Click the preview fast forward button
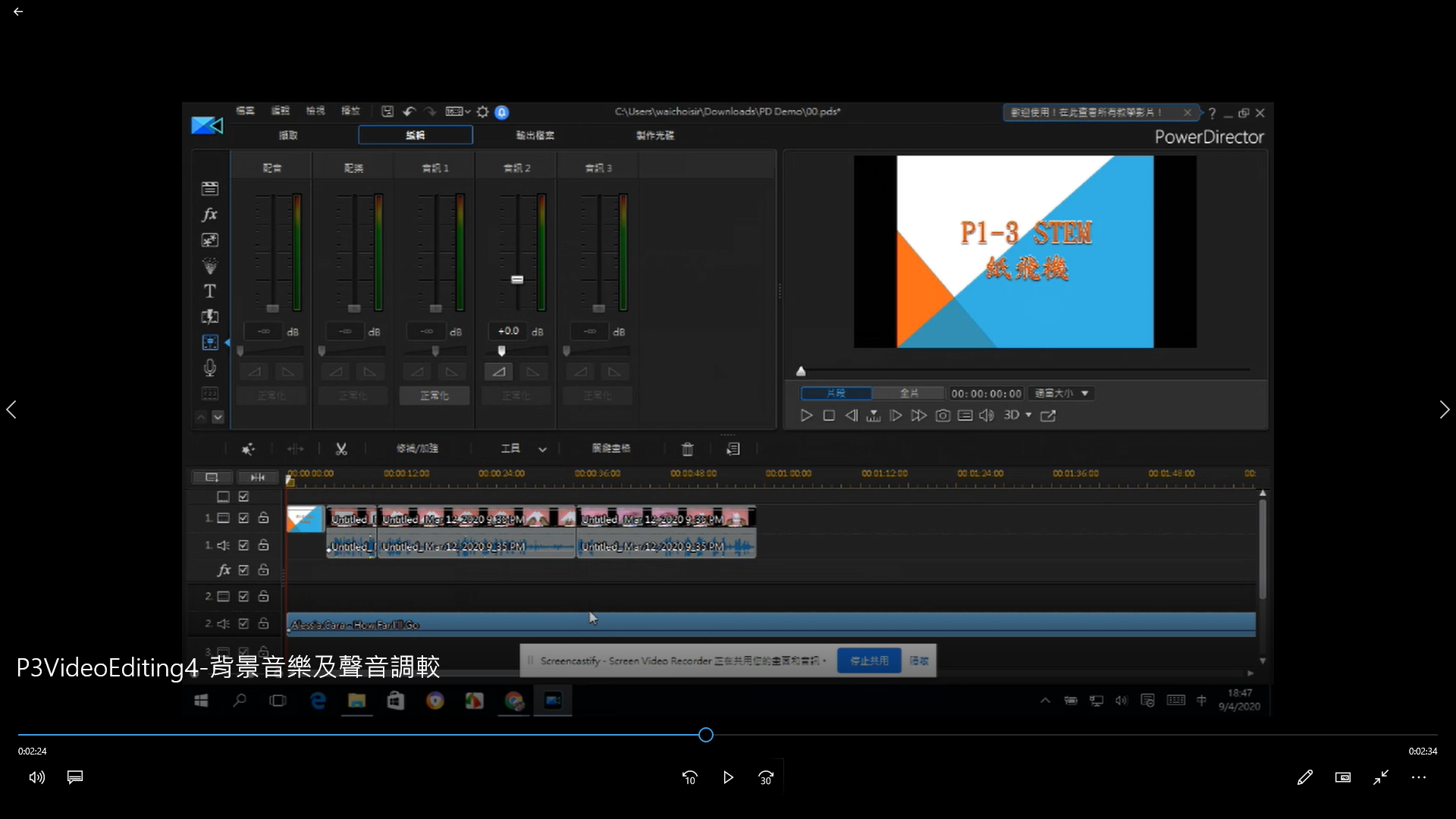 click(x=918, y=416)
